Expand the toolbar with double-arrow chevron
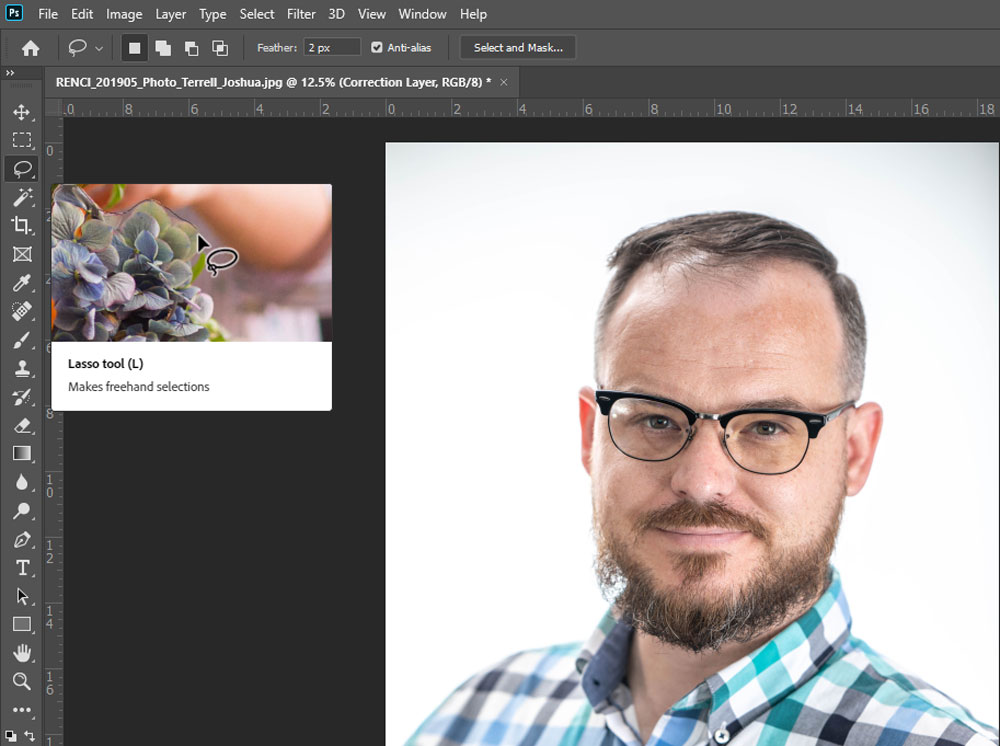This screenshot has height=746, width=1000. [10, 73]
